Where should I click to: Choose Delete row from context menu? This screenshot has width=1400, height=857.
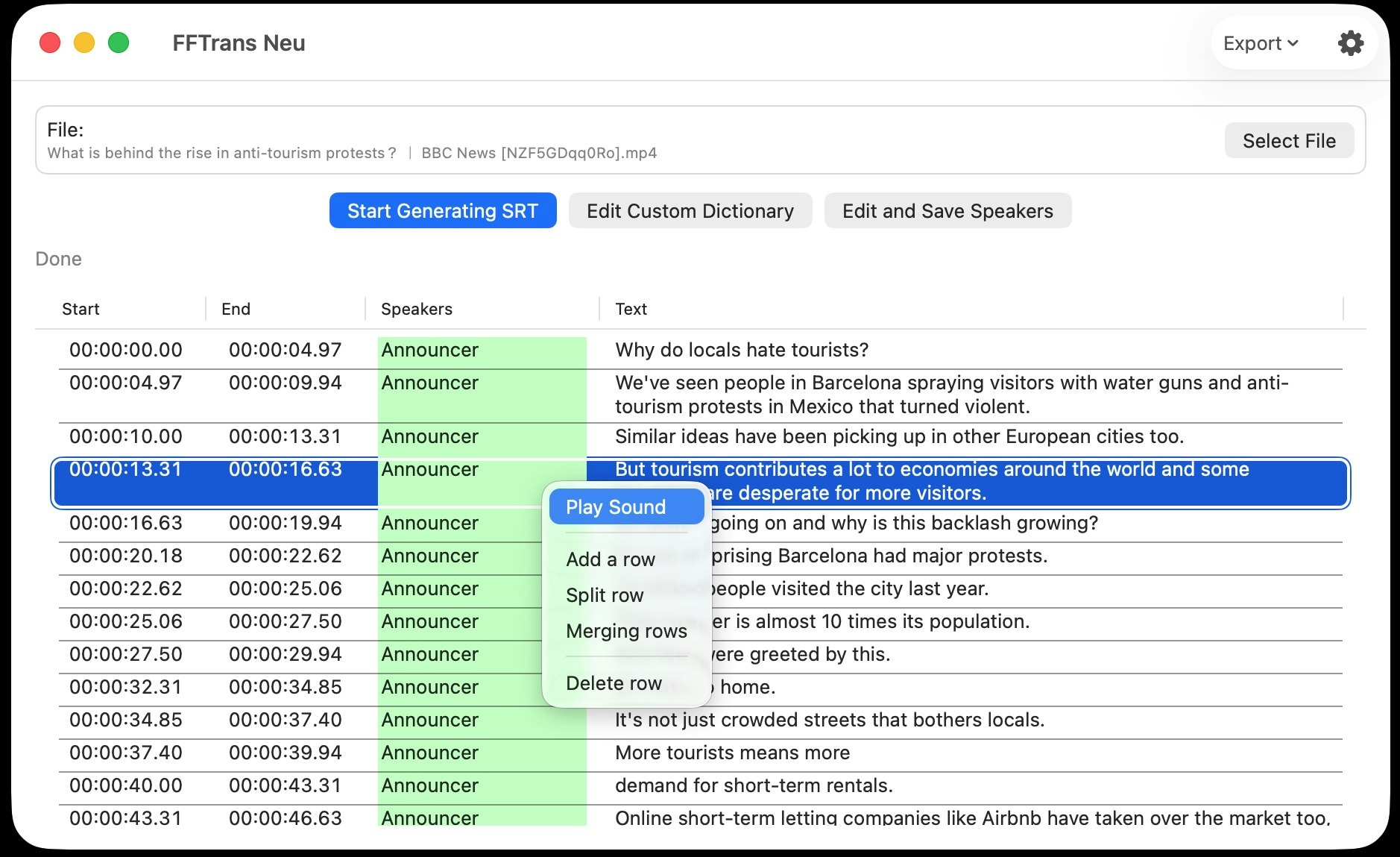(x=614, y=683)
